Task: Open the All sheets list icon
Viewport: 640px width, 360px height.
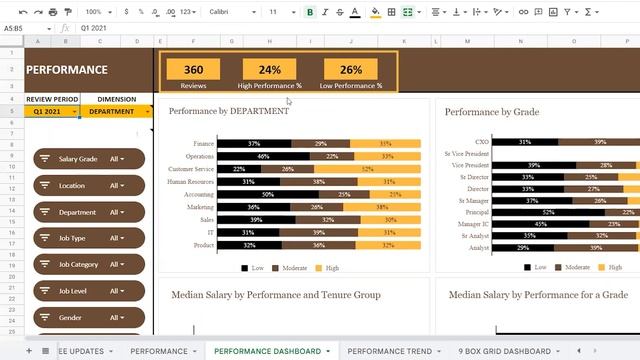Action: (45, 351)
